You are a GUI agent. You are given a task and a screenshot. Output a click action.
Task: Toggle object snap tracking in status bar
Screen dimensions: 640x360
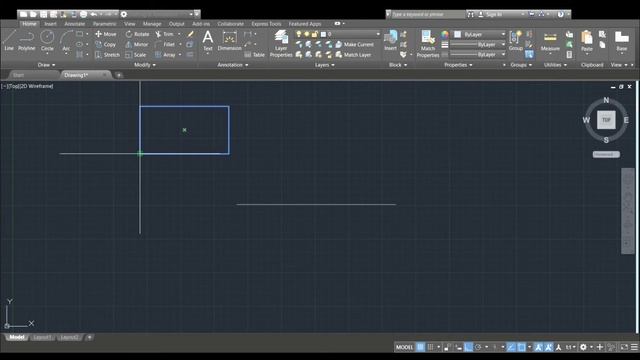pos(511,347)
